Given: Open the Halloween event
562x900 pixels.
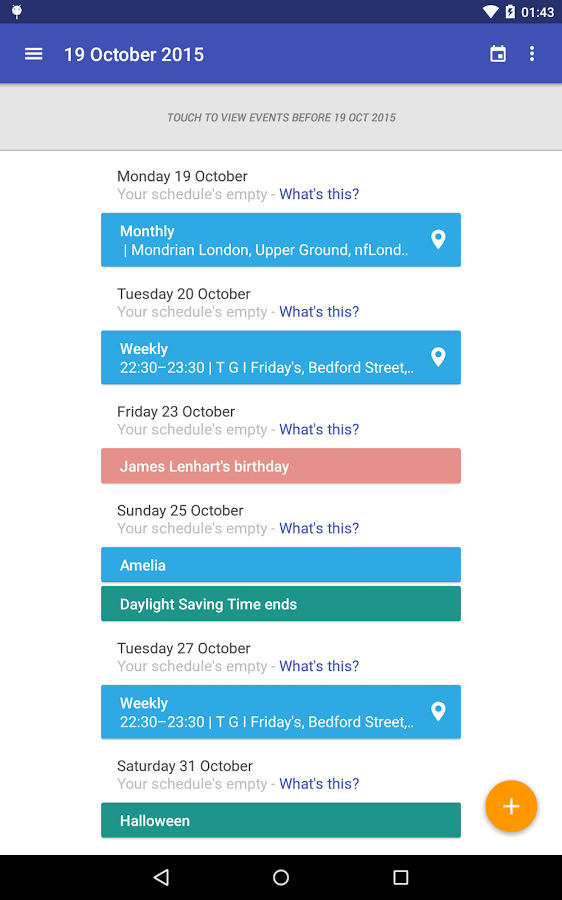Looking at the screenshot, I should pos(281,820).
